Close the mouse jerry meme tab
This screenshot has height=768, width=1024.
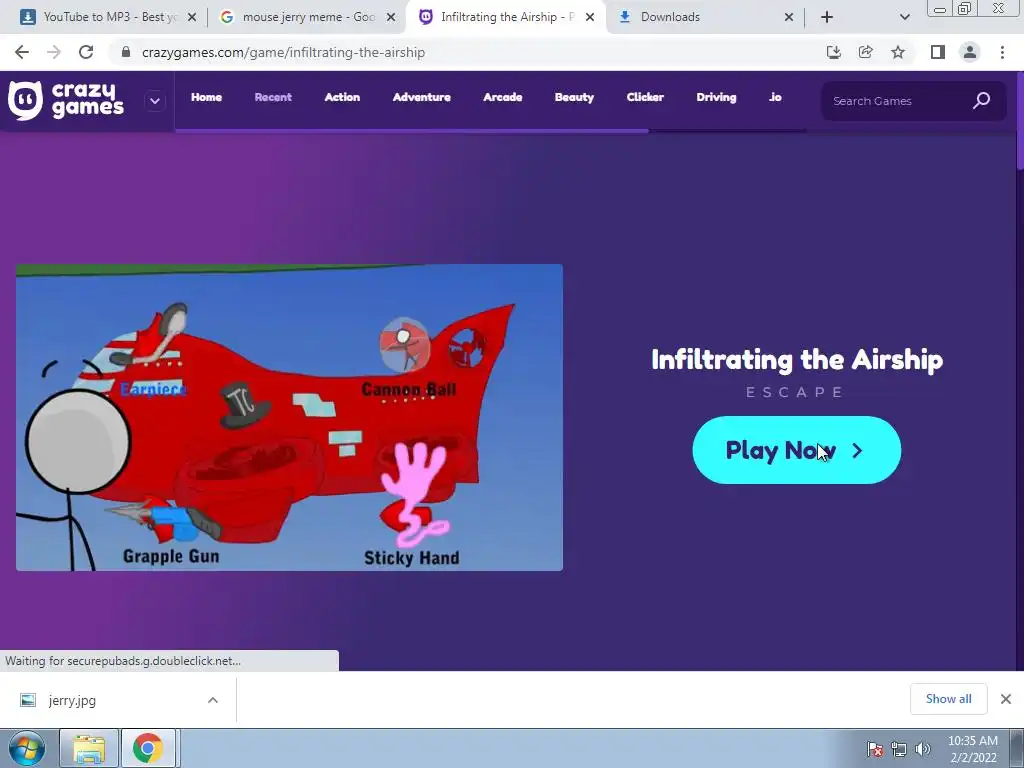tap(391, 17)
